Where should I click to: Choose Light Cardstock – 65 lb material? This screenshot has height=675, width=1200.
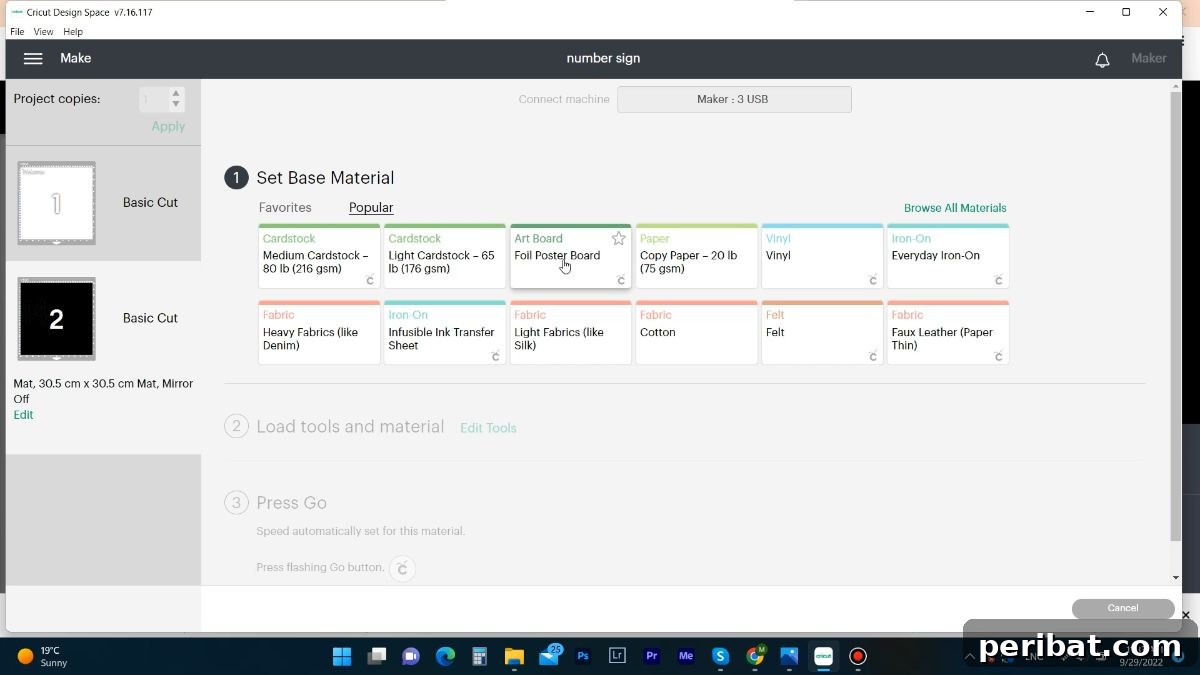(x=445, y=256)
